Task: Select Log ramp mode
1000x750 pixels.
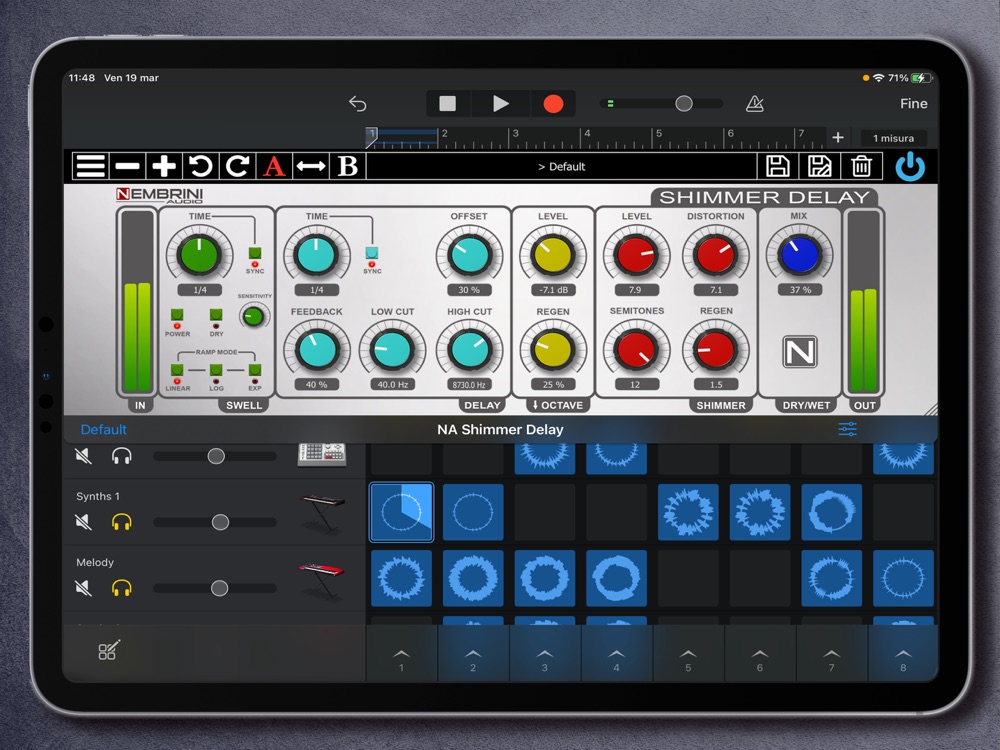Action: [x=216, y=370]
